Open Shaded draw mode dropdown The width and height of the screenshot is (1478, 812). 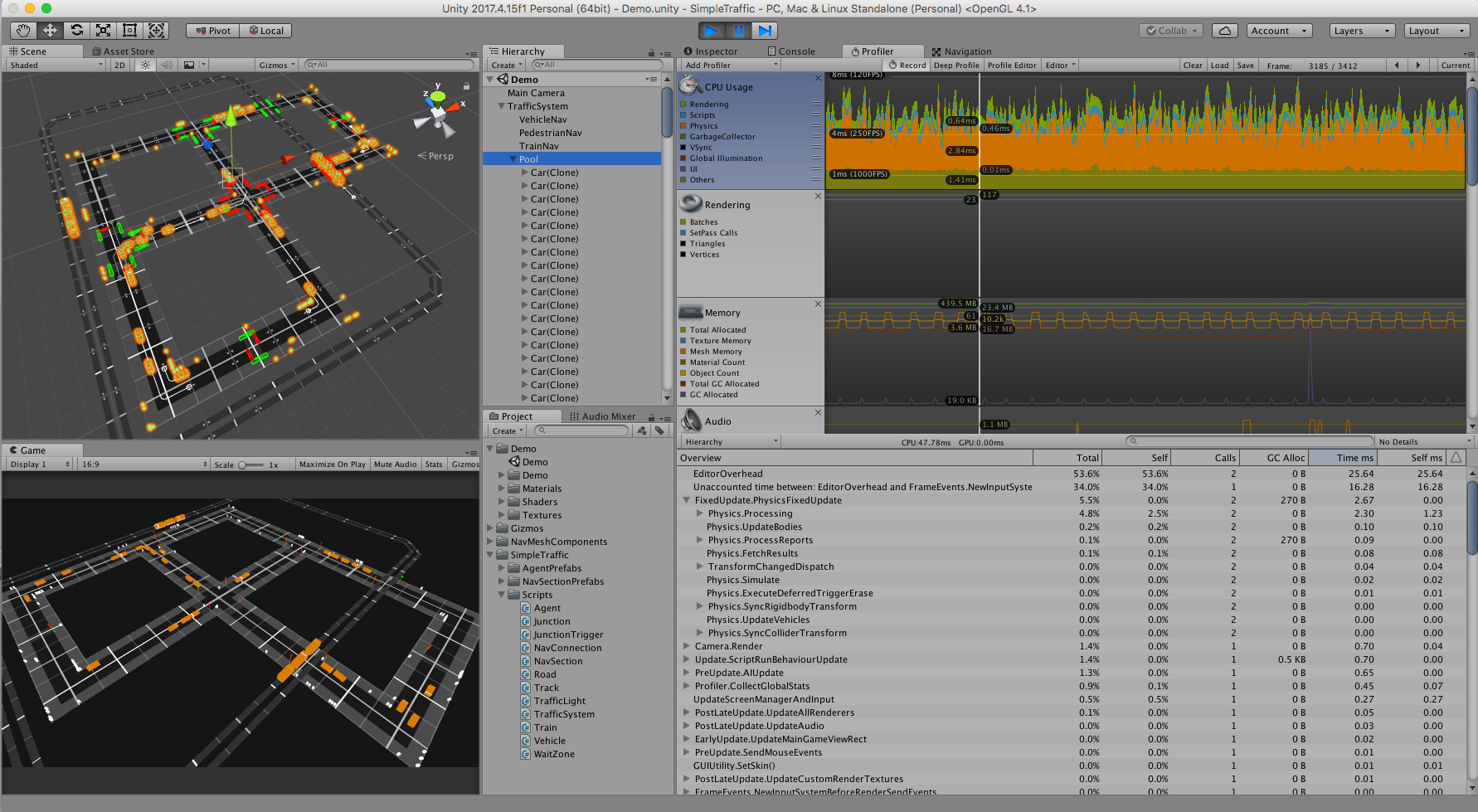click(x=56, y=65)
